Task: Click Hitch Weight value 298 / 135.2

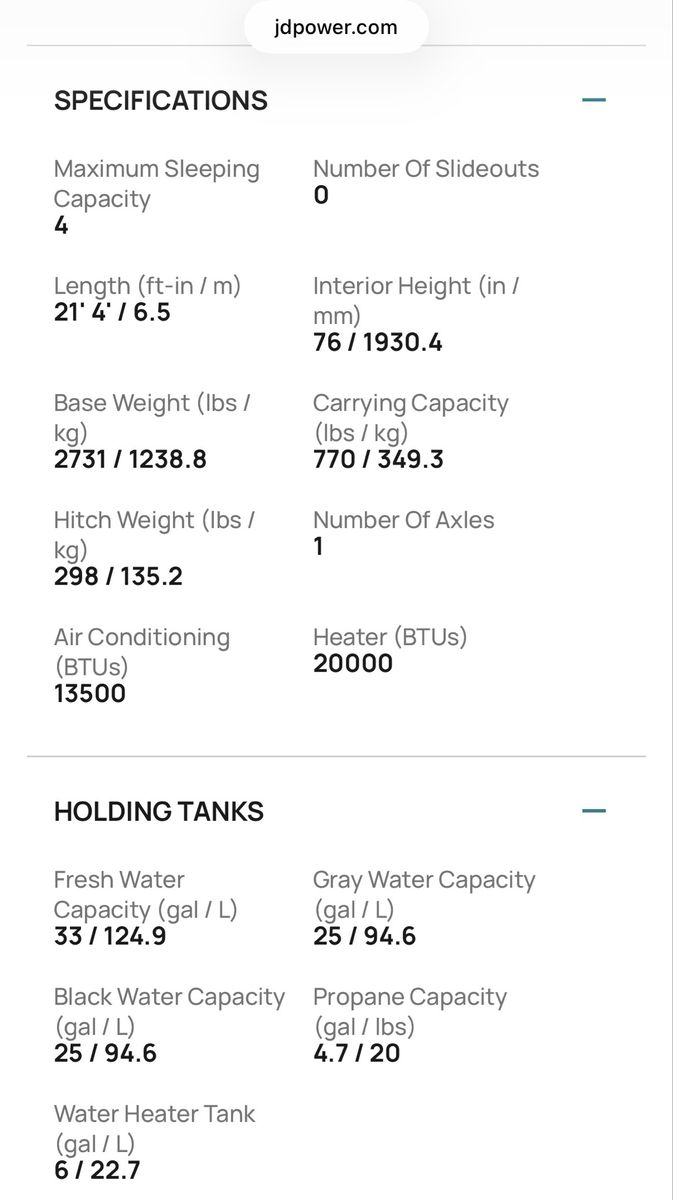Action: click(x=118, y=577)
